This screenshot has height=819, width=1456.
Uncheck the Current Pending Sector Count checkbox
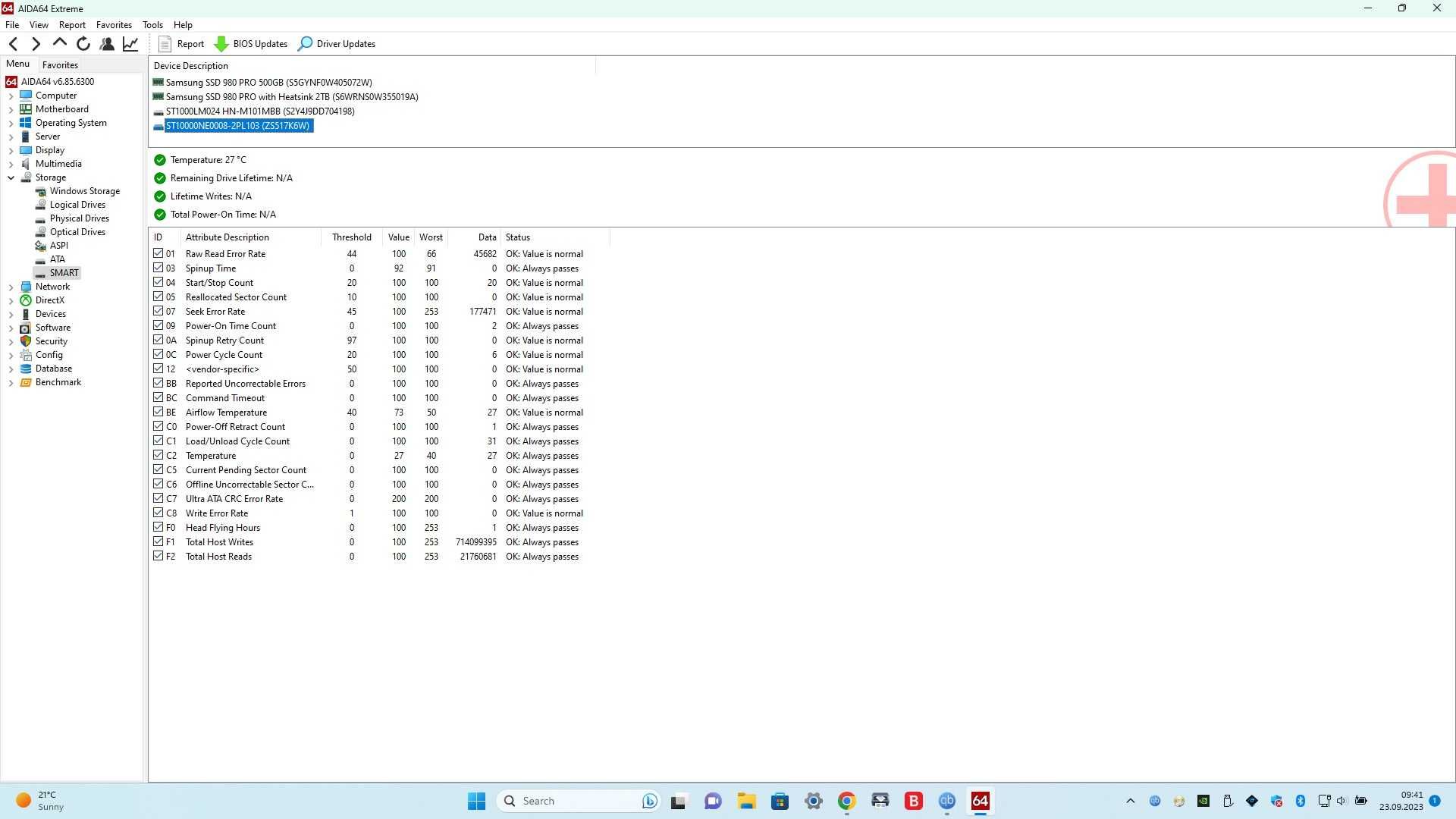tap(158, 469)
